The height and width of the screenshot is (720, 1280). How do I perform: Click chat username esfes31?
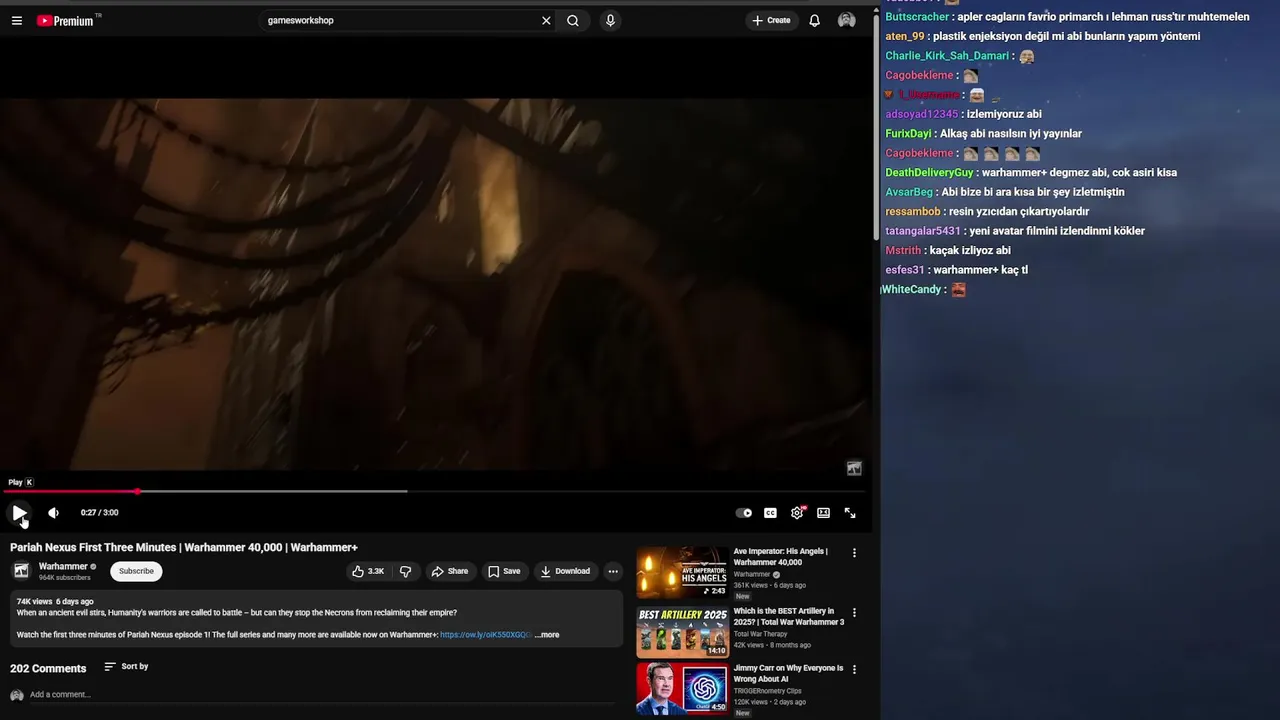pyautogui.click(x=905, y=270)
